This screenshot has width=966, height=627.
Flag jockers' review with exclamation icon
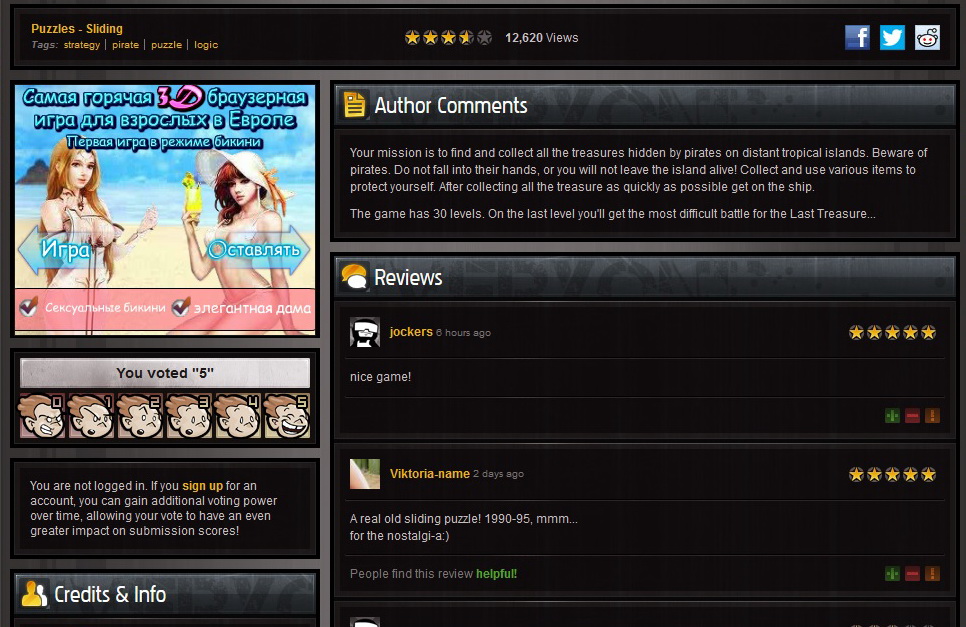(933, 416)
